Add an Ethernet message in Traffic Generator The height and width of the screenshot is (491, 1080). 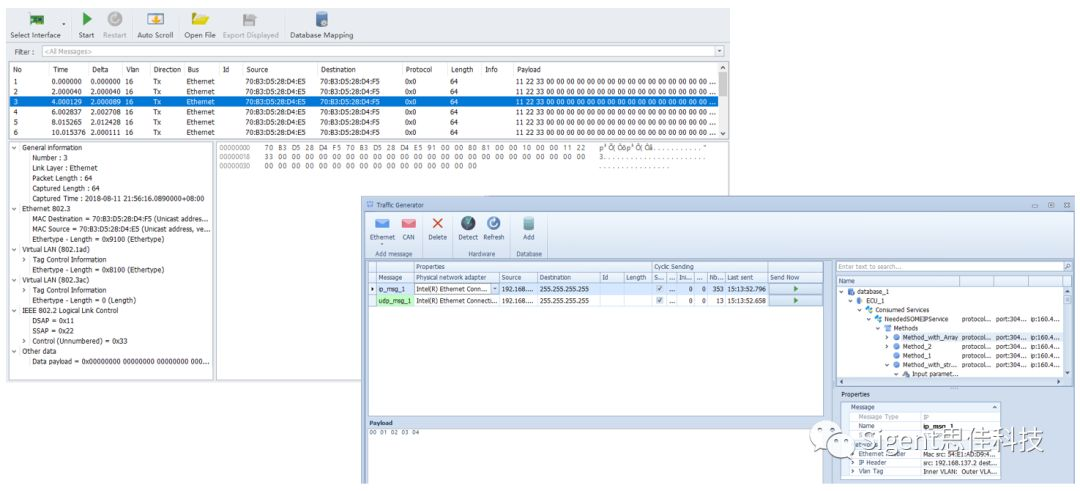(x=382, y=228)
